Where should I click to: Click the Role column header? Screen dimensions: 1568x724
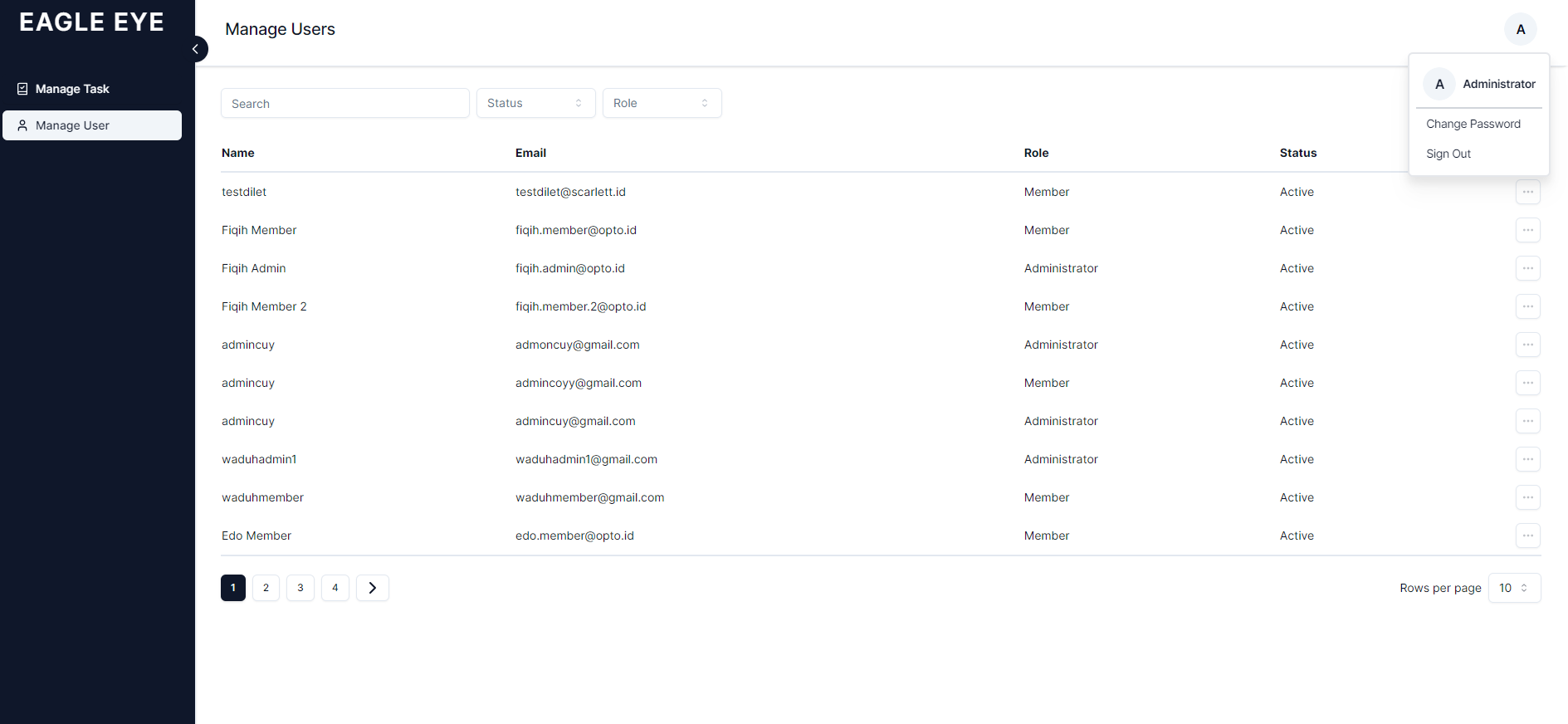tap(1036, 153)
